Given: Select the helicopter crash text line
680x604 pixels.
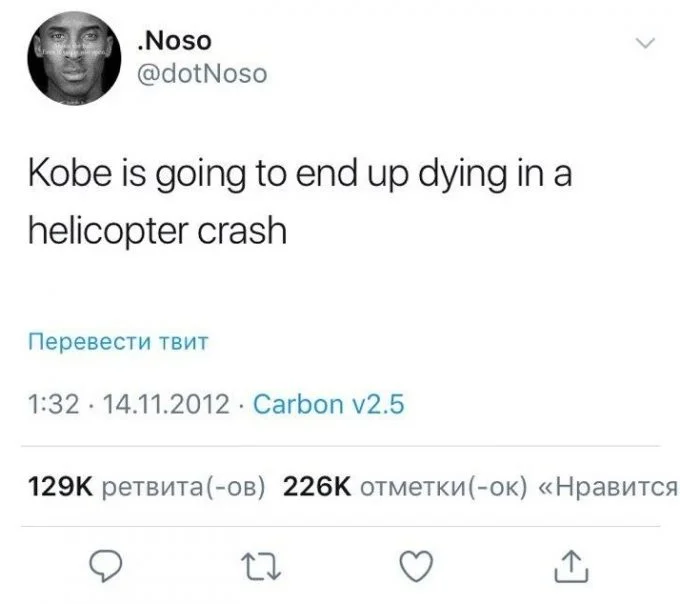Looking at the screenshot, I should 157,230.
